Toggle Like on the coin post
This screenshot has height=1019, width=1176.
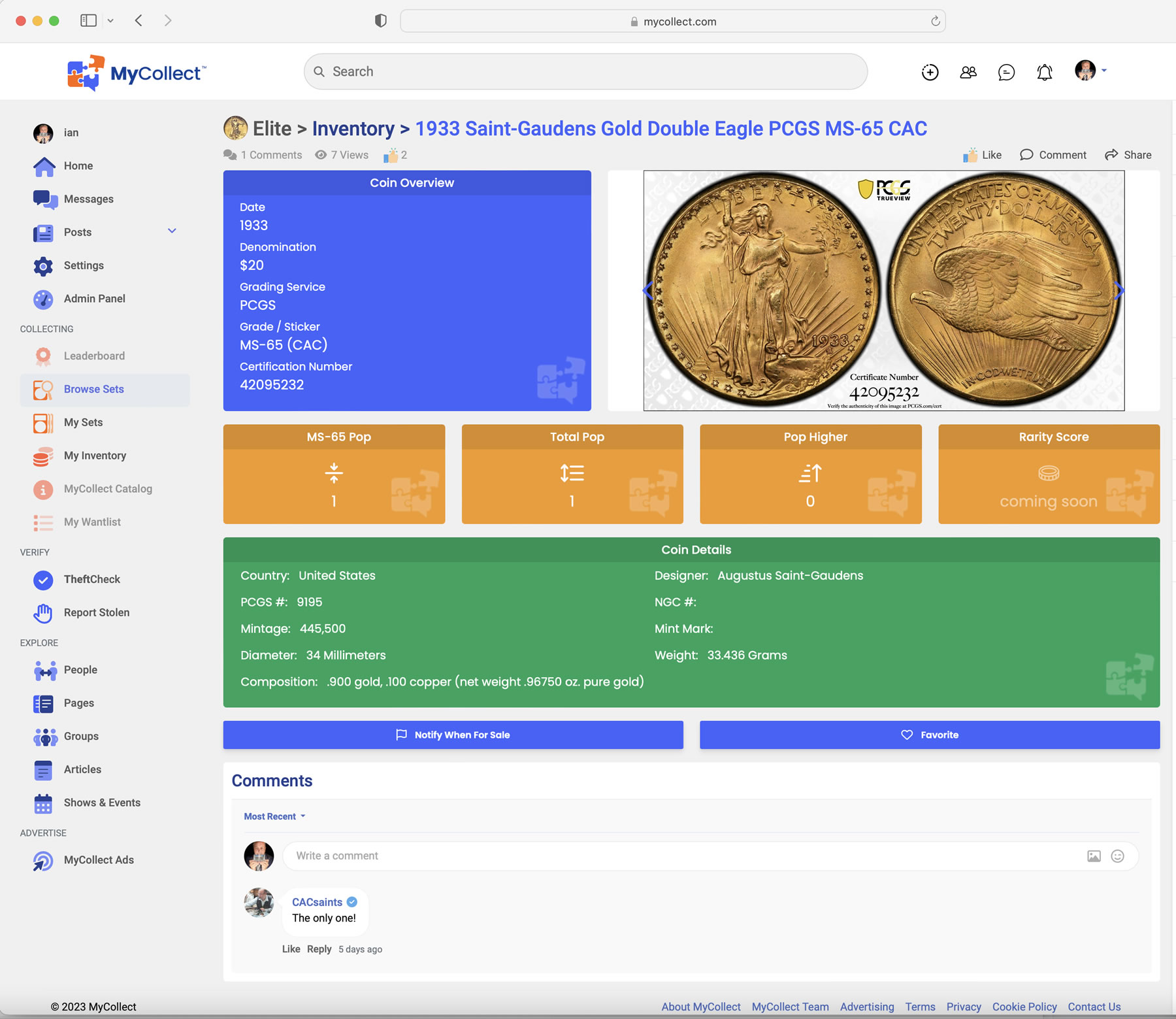982,155
